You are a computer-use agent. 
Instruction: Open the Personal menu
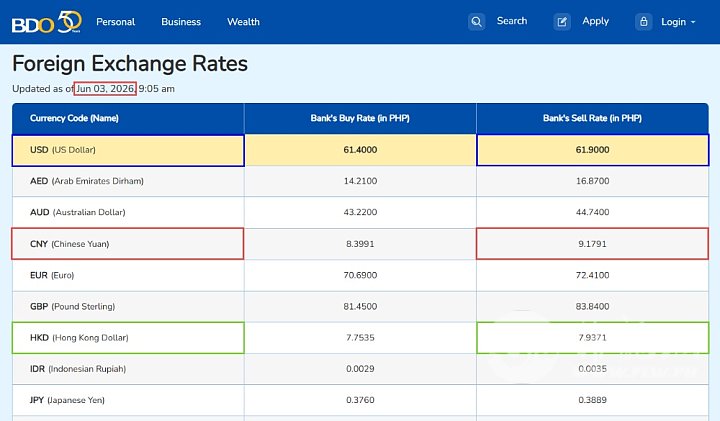(115, 22)
